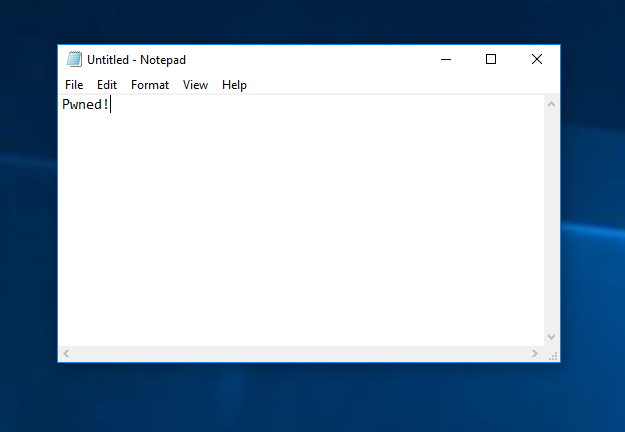Open the Format menu

pos(150,85)
